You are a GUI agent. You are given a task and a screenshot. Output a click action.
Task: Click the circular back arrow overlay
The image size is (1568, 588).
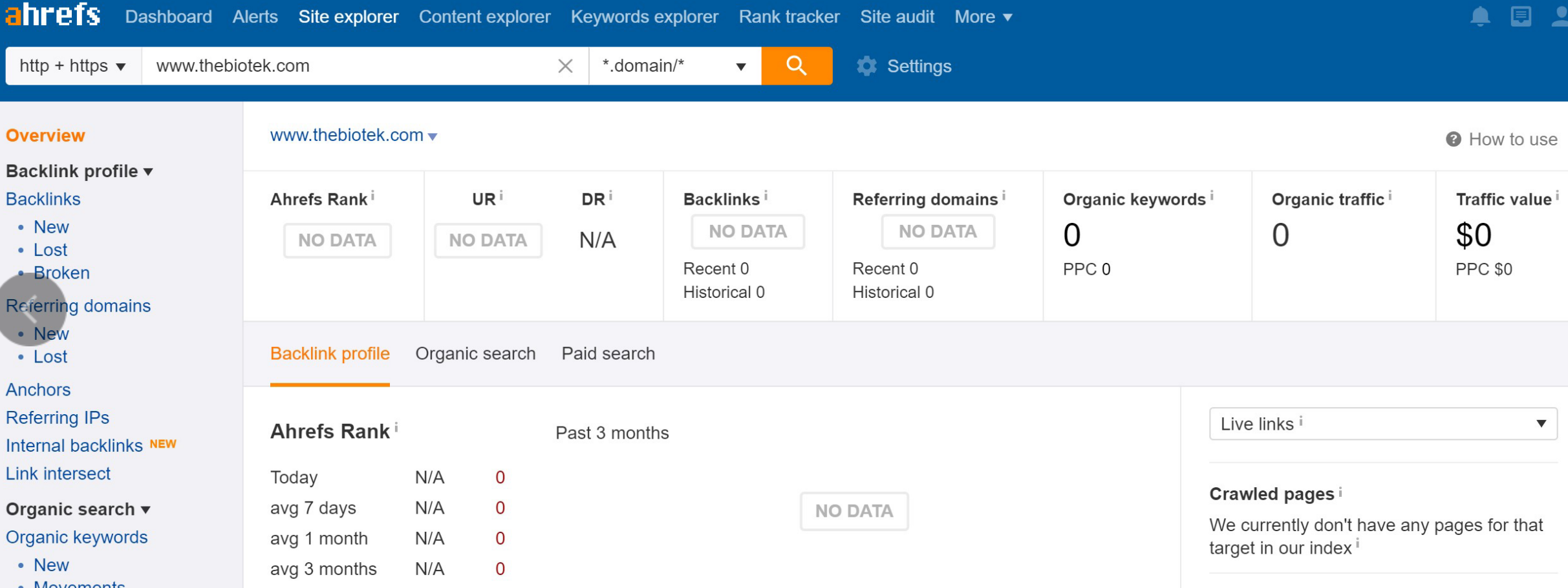[x=31, y=309]
